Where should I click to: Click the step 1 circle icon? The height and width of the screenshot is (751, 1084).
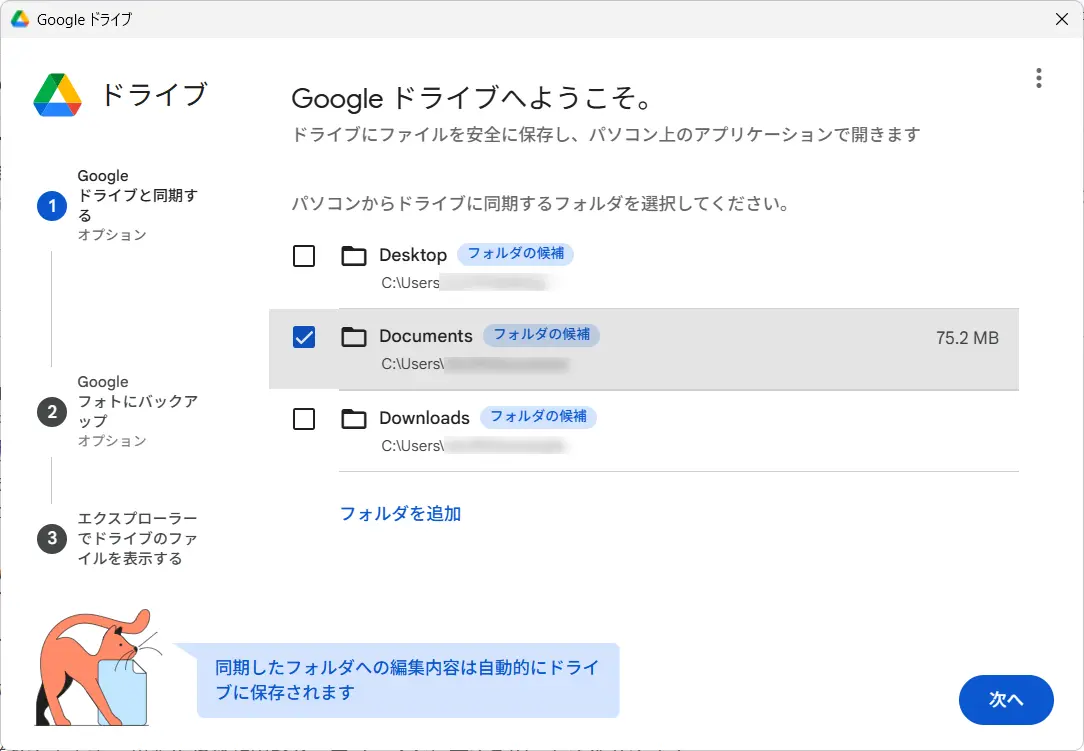click(x=52, y=206)
